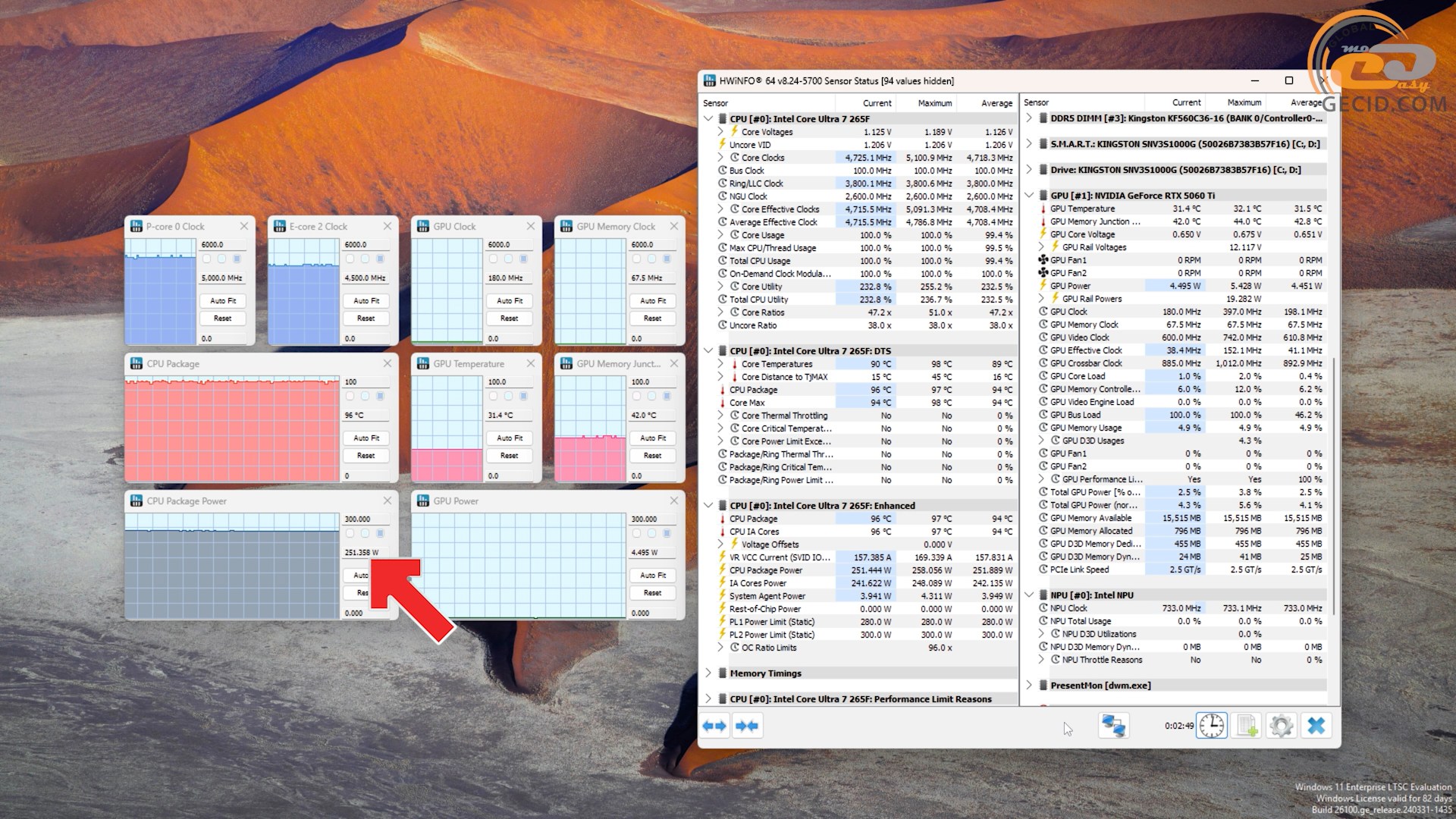Image resolution: width=1456 pixels, height=819 pixels.
Task: Click the app icon of GPU Clock window
Action: click(423, 226)
